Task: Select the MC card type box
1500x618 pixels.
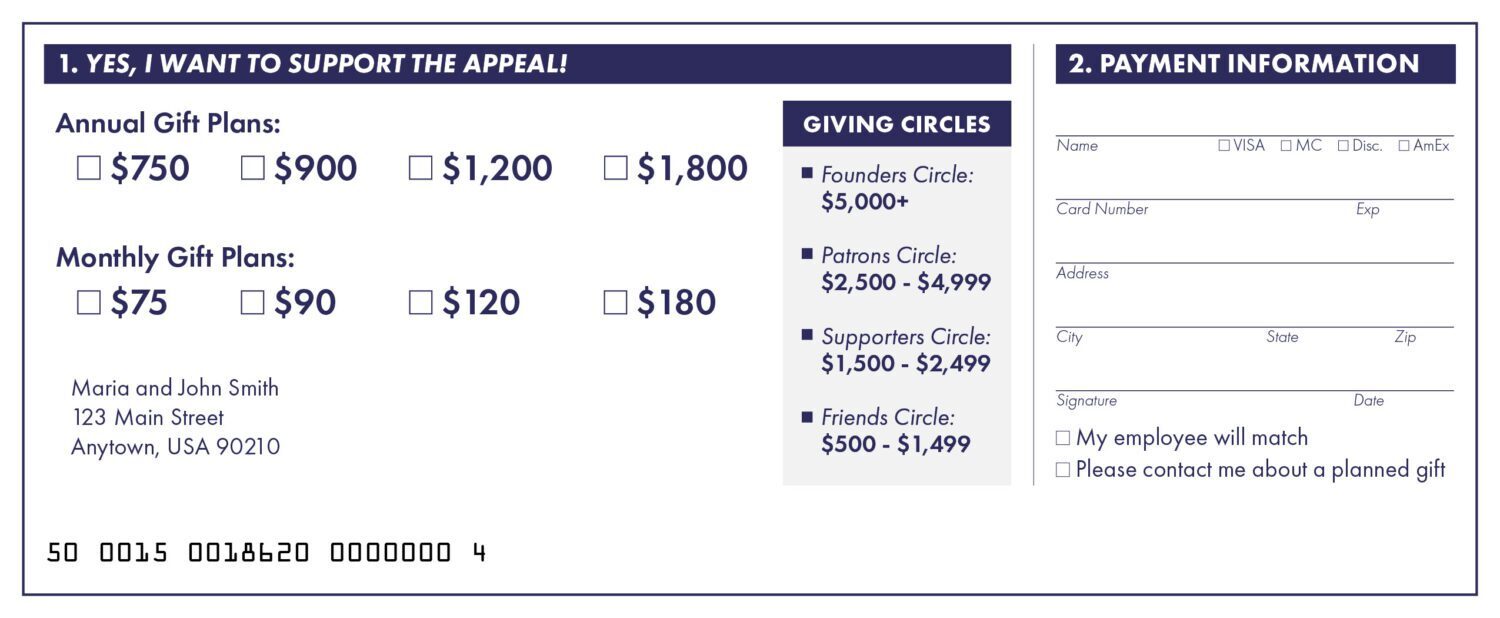Action: (1287, 146)
